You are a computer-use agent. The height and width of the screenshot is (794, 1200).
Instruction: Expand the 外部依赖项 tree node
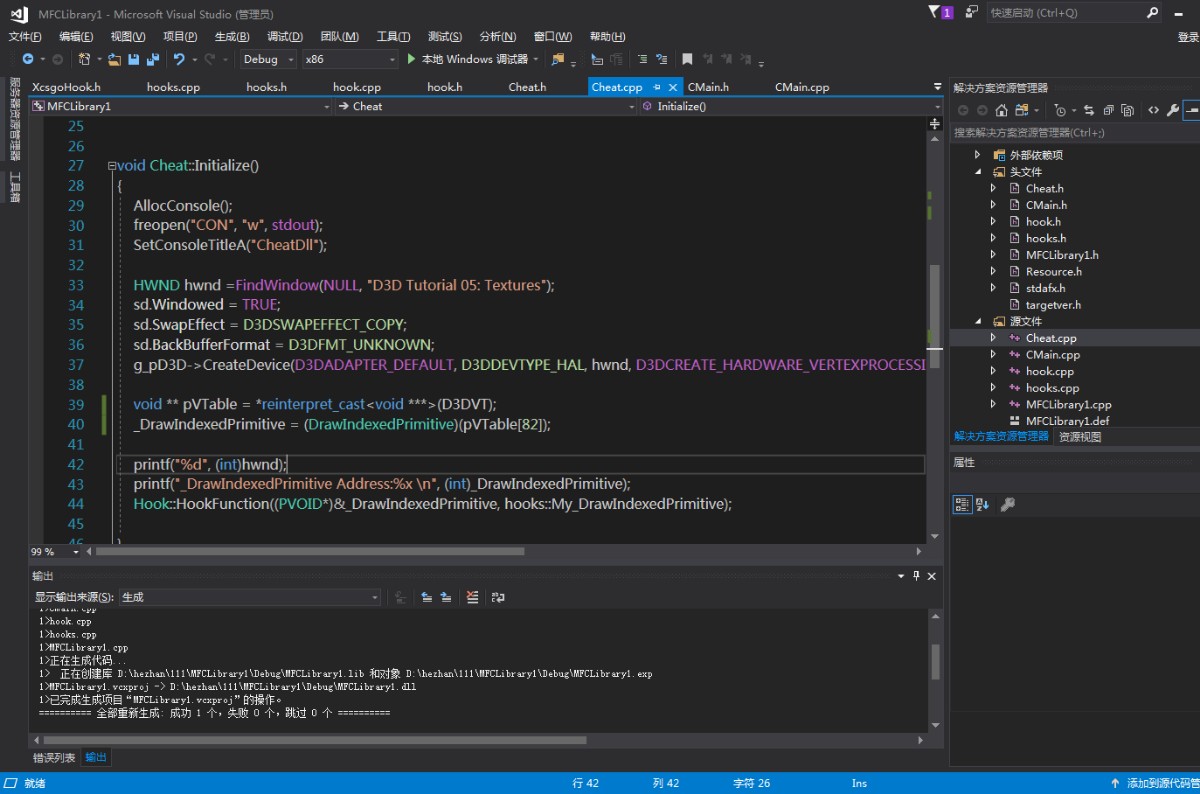click(979, 155)
